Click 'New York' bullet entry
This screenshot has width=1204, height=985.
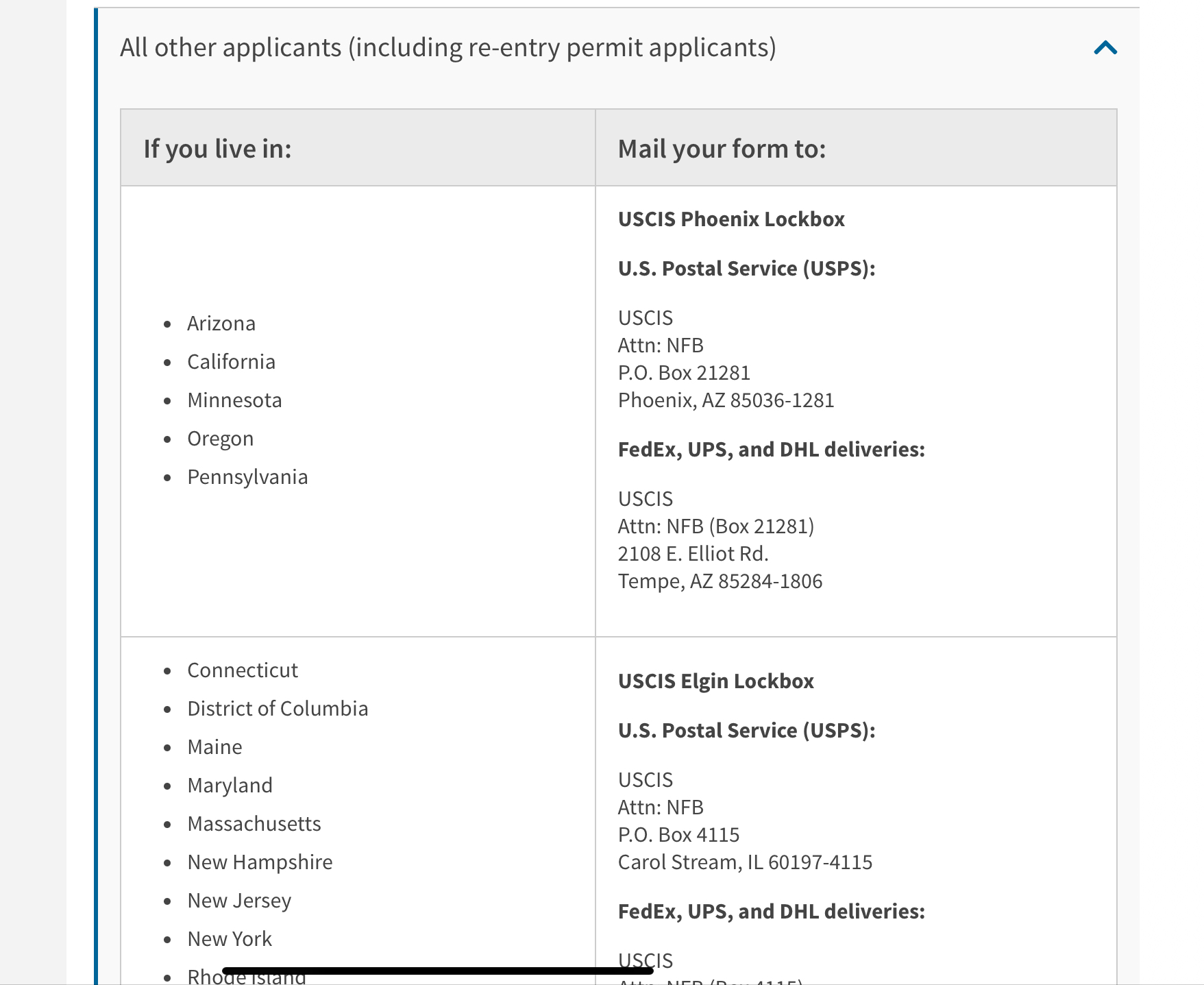pos(229,938)
